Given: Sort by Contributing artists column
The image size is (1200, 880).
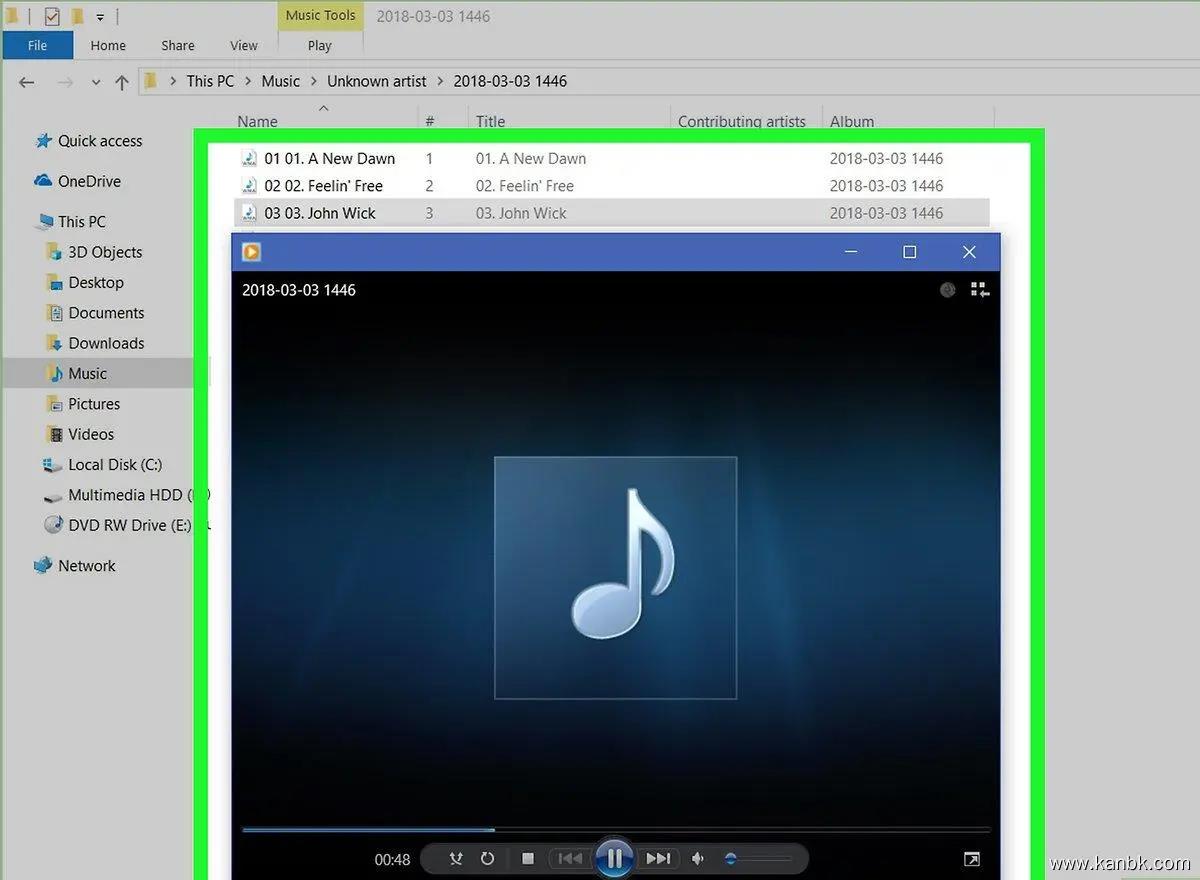Looking at the screenshot, I should point(741,121).
